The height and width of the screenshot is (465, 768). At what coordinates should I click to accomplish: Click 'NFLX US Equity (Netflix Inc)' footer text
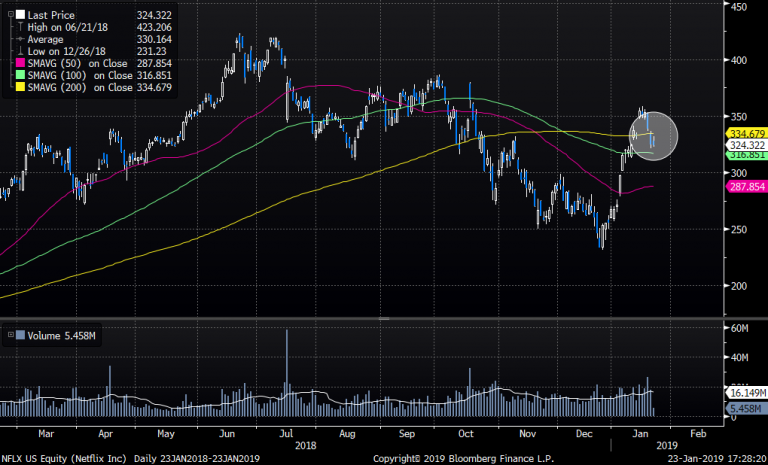click(64, 459)
